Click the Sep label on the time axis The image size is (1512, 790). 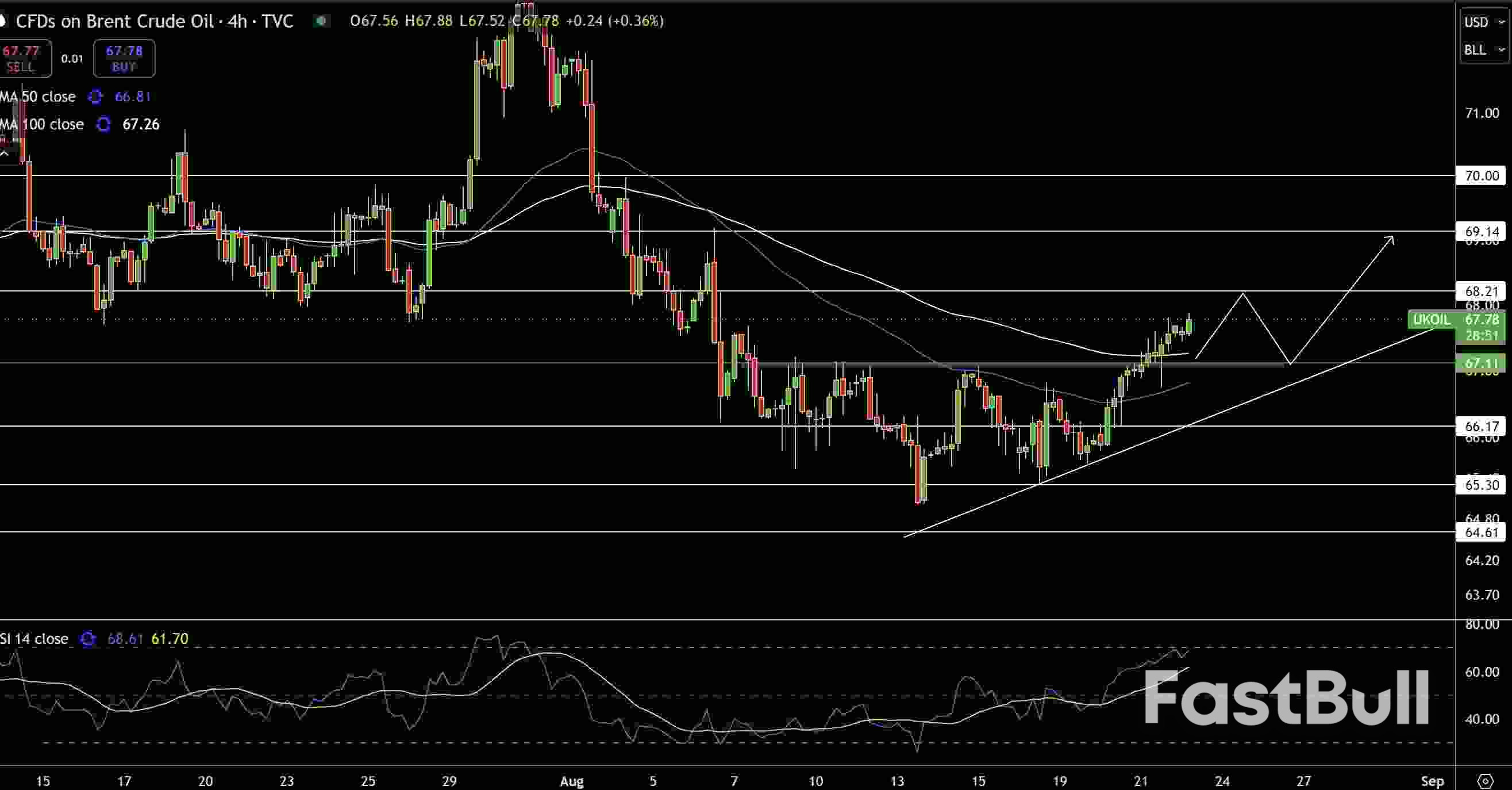[x=1432, y=782]
